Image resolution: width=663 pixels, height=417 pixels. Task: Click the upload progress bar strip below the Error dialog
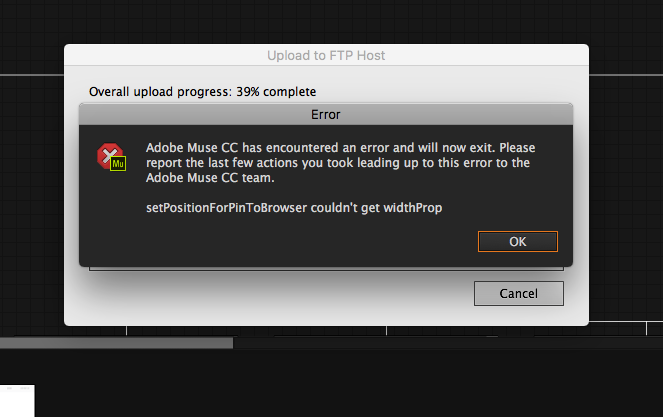326,269
